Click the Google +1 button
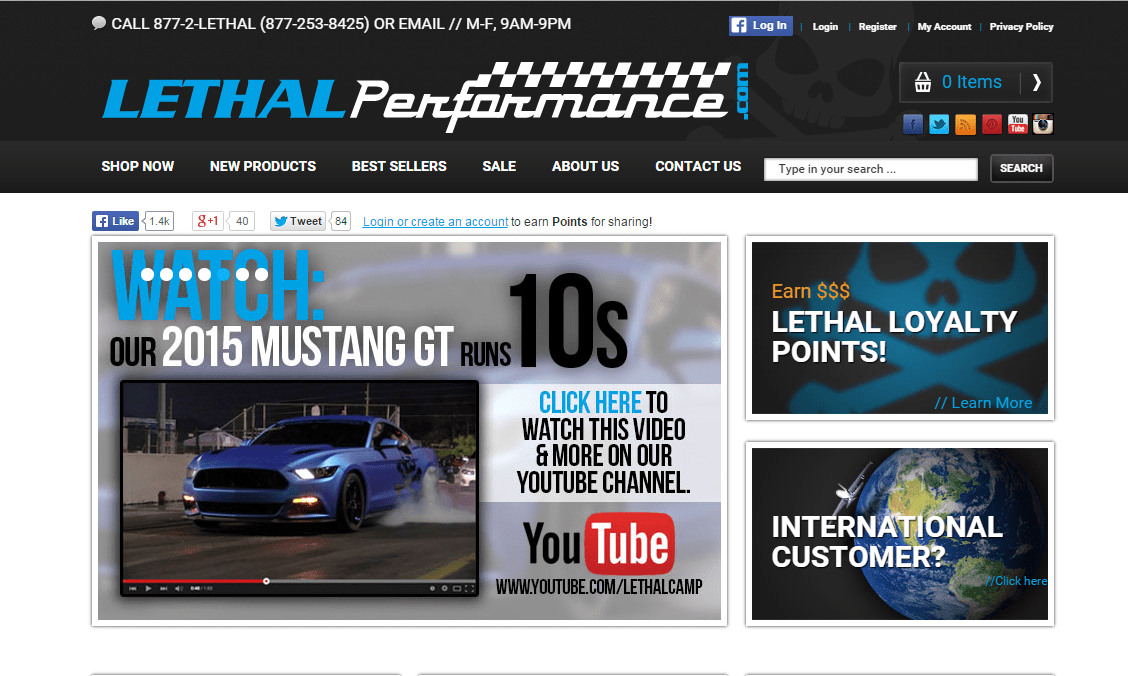1128x676 pixels. (208, 221)
